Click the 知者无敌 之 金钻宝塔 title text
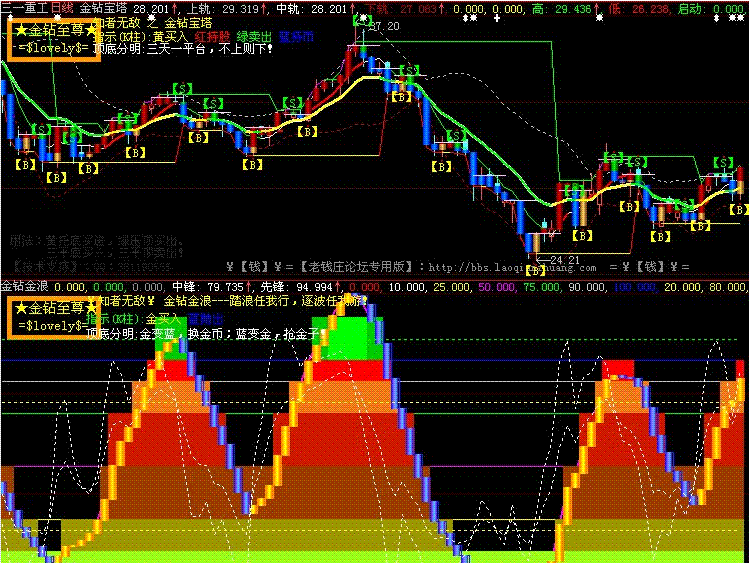 tap(153, 22)
